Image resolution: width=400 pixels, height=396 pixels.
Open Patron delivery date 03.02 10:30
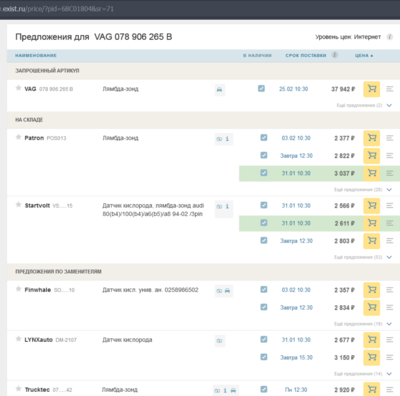(x=296, y=138)
